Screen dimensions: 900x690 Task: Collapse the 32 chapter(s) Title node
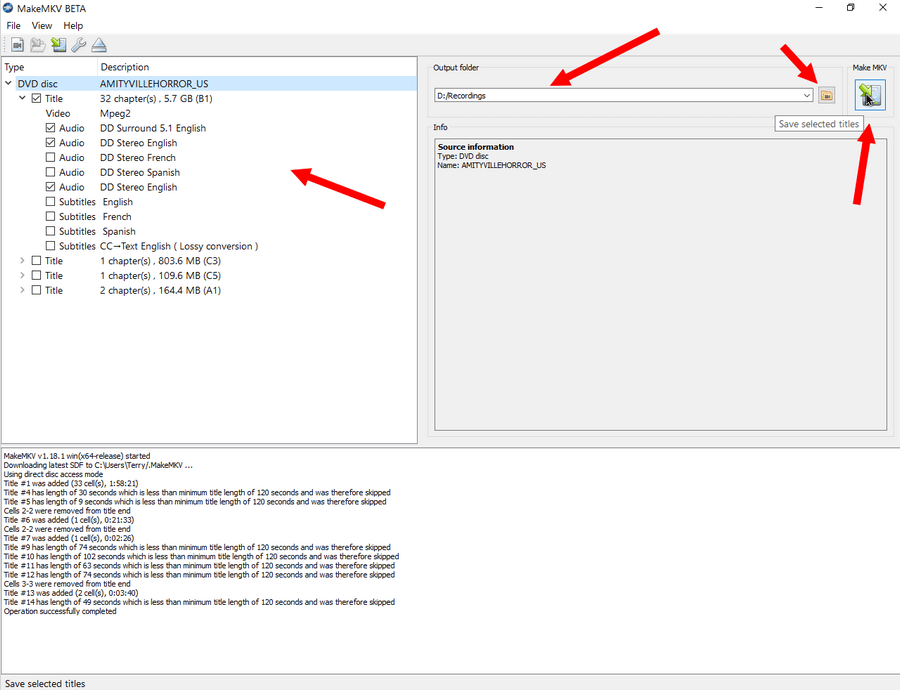(22, 98)
